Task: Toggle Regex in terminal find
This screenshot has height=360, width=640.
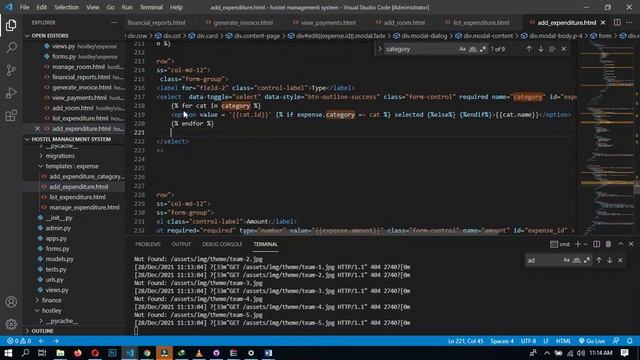Action: point(587,260)
